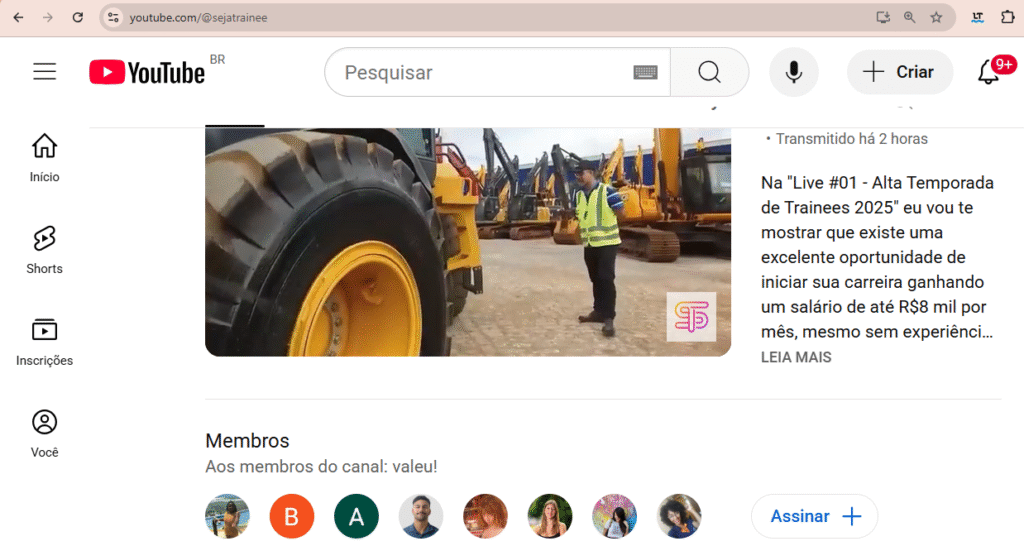
Task: Open the browser extensions puzzle icon
Action: click(x=1008, y=18)
